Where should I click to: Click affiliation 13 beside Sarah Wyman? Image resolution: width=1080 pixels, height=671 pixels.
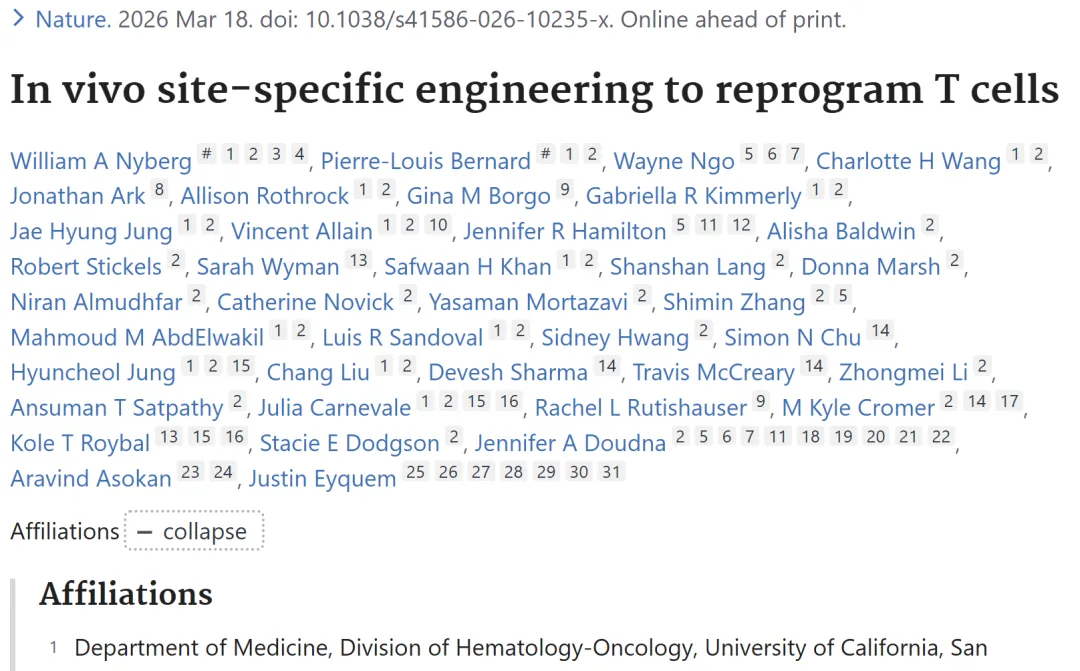point(358,260)
